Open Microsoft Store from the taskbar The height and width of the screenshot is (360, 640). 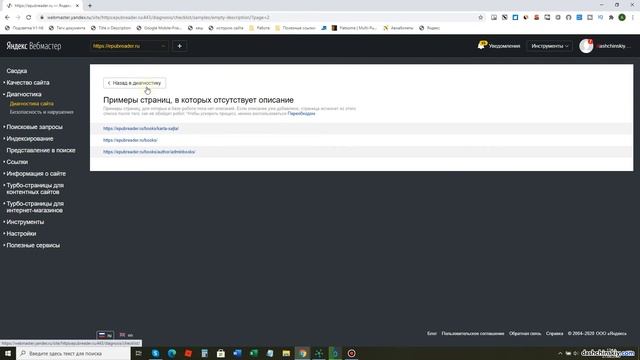point(221,353)
